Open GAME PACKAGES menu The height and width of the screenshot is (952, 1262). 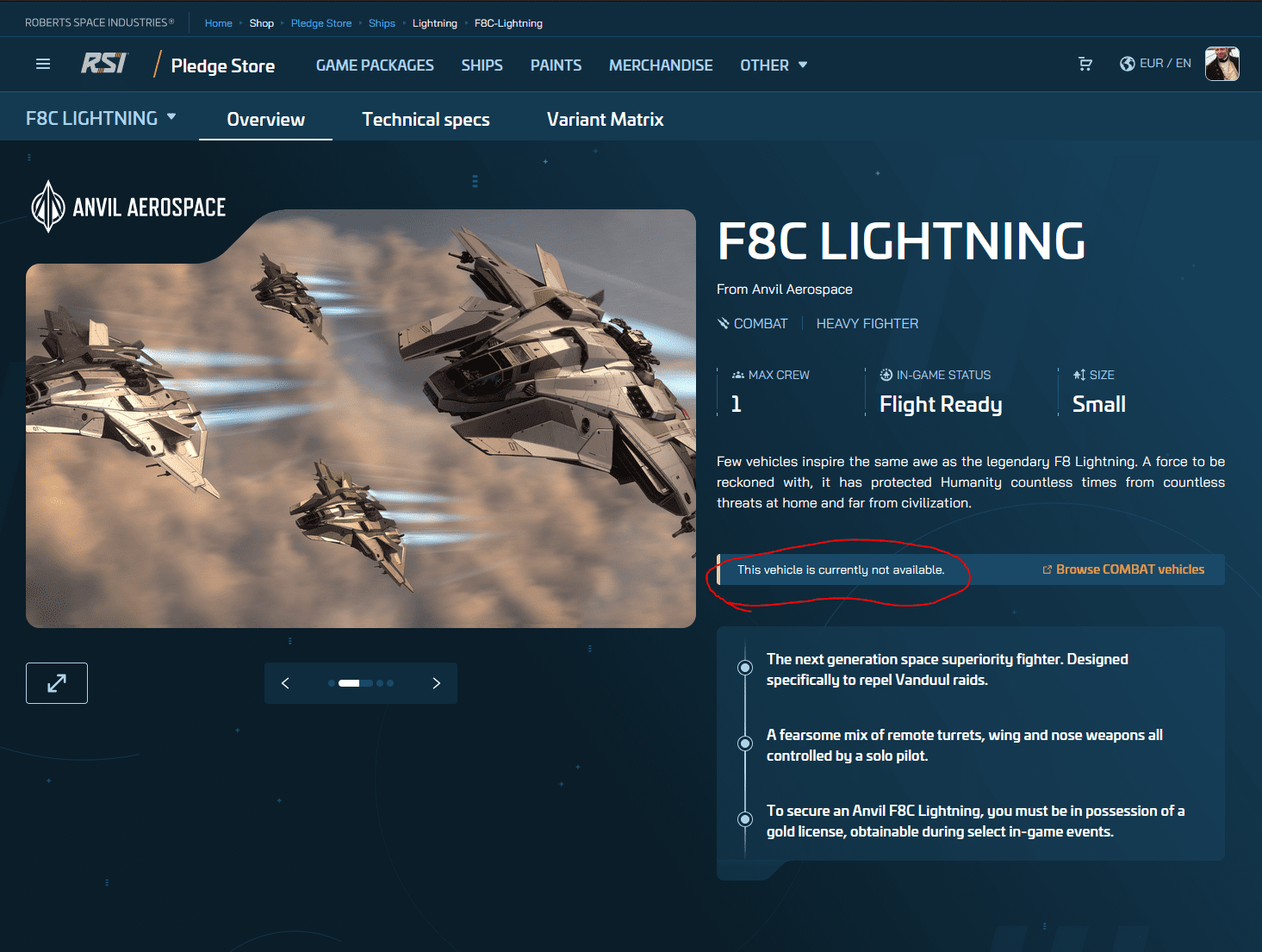(375, 65)
